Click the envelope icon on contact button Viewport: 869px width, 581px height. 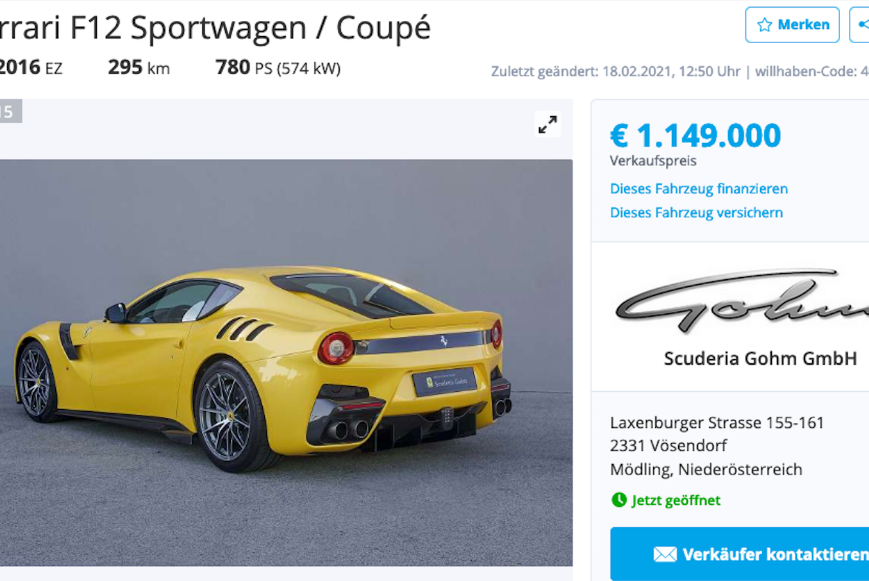pyautogui.click(x=665, y=554)
